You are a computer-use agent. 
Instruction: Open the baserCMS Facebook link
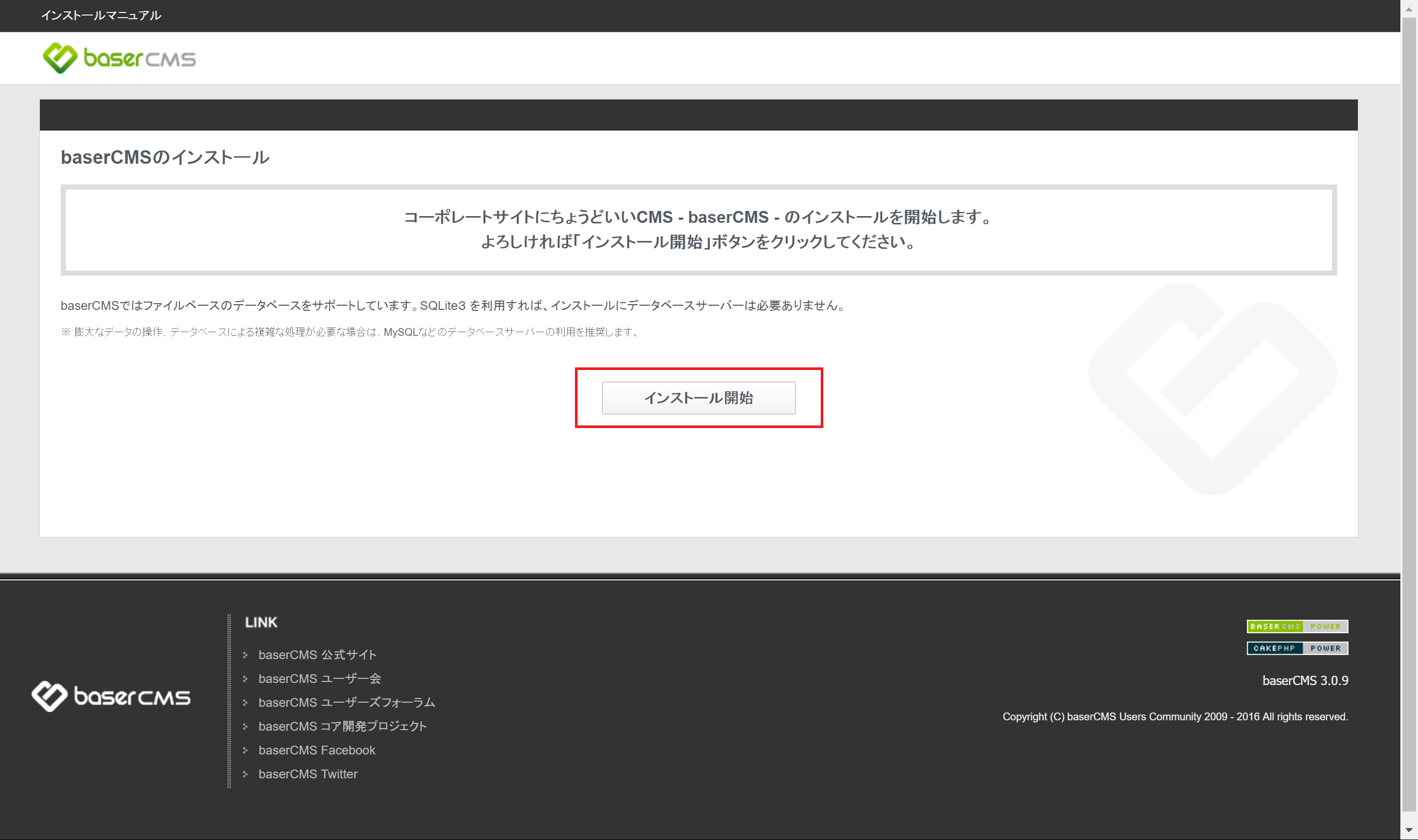pos(317,750)
